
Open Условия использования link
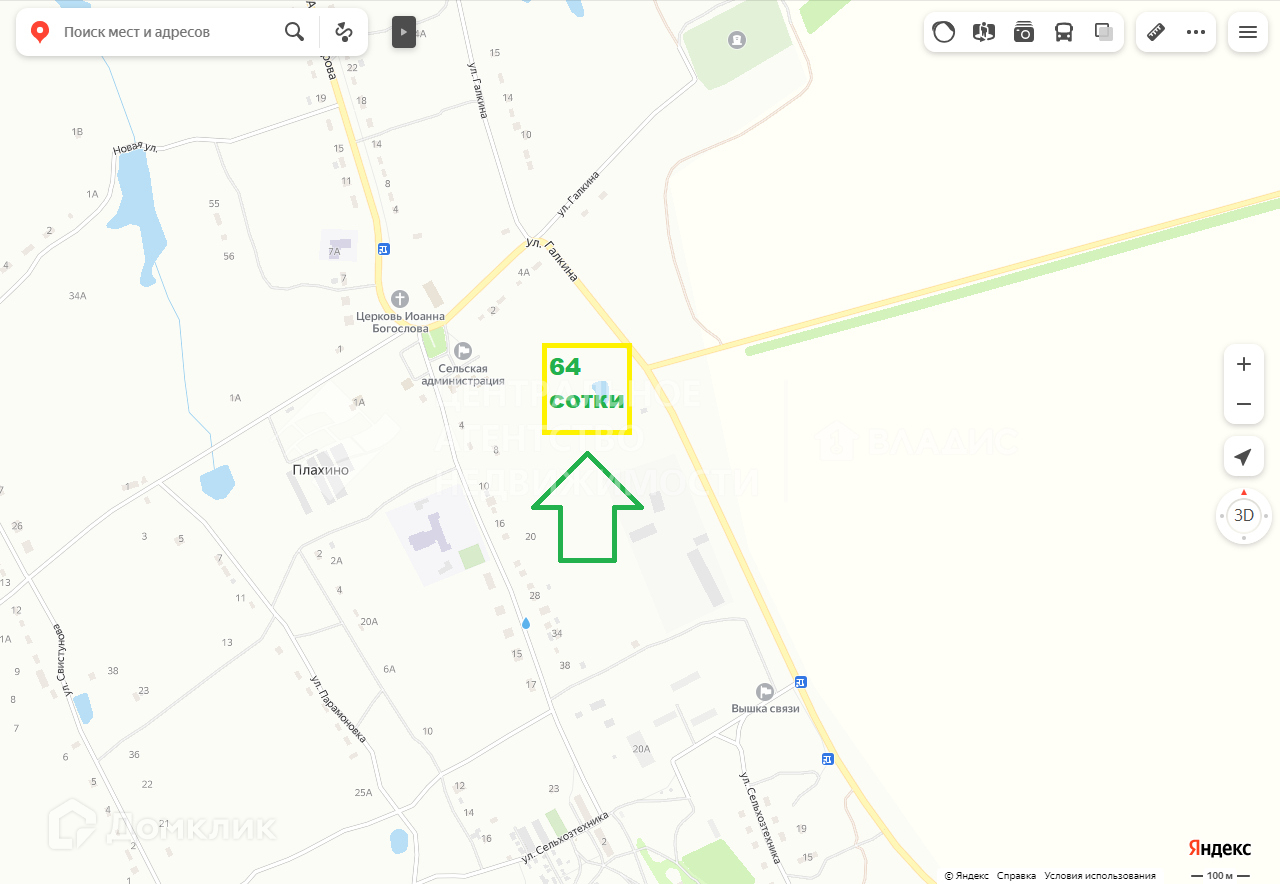click(x=1100, y=876)
